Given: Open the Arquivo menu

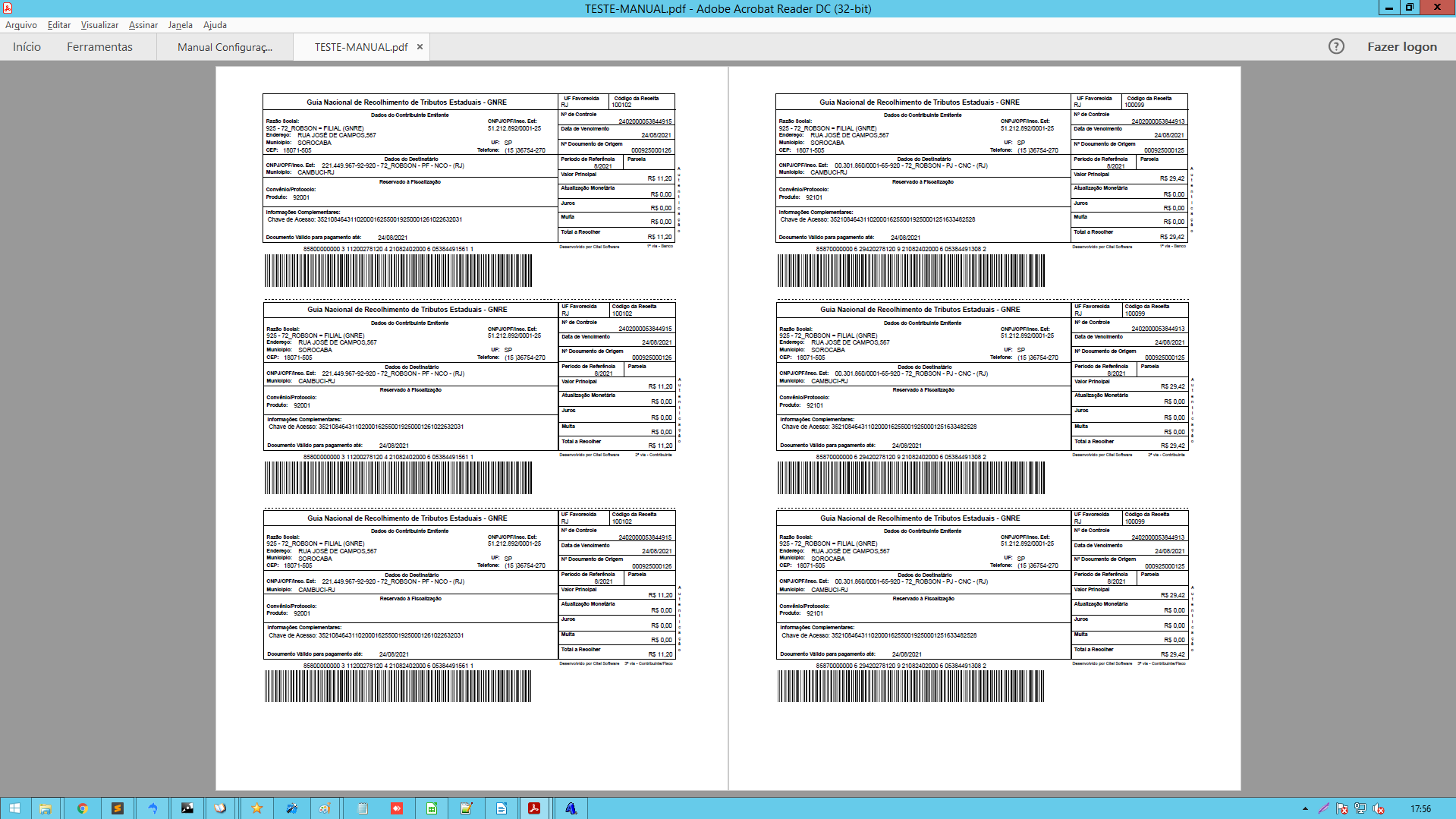Looking at the screenshot, I should (21, 25).
